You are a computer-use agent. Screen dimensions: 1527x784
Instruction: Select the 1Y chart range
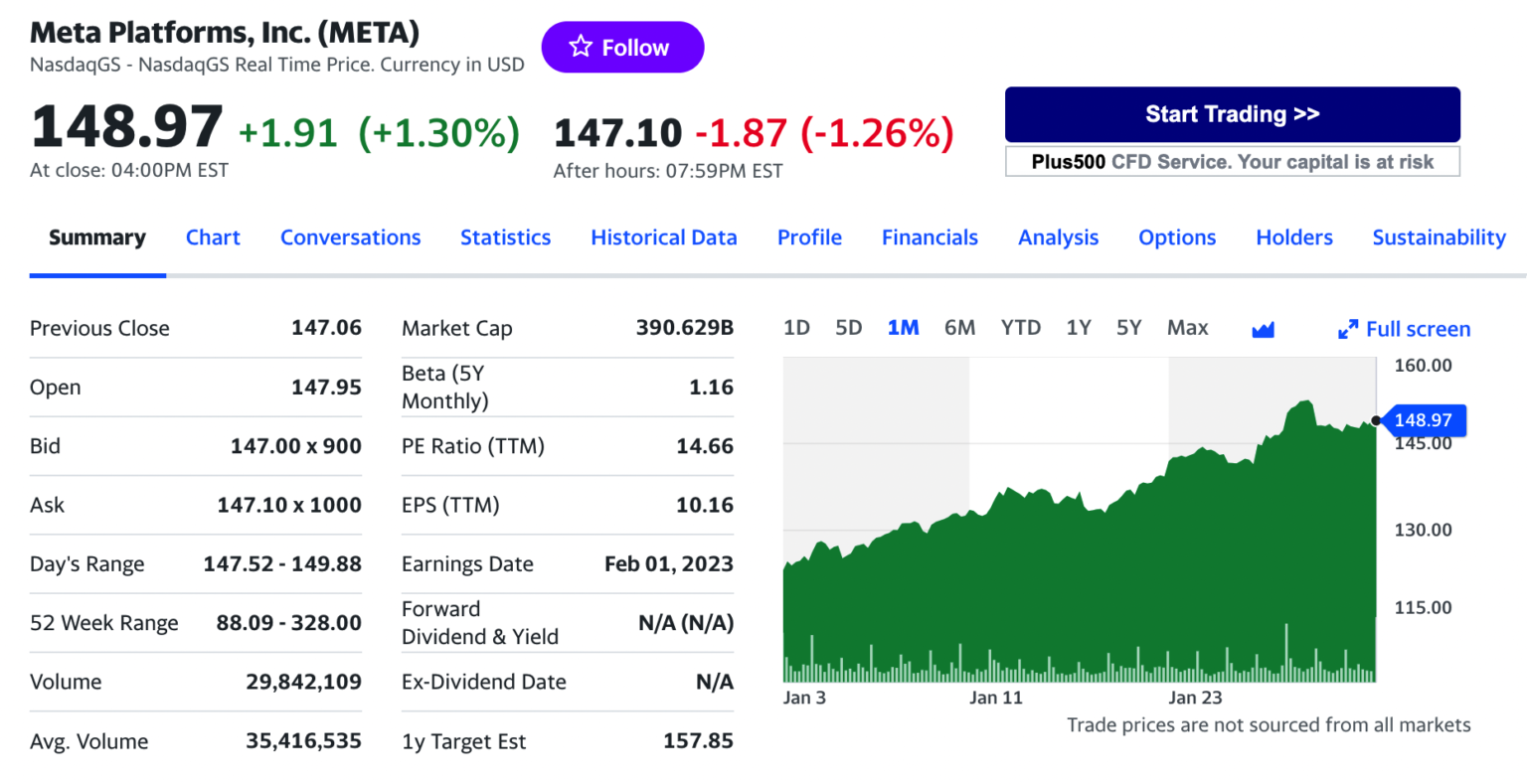pos(1079,328)
